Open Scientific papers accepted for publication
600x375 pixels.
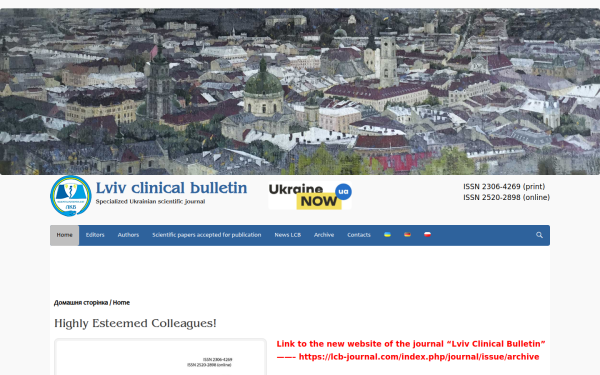[207, 235]
